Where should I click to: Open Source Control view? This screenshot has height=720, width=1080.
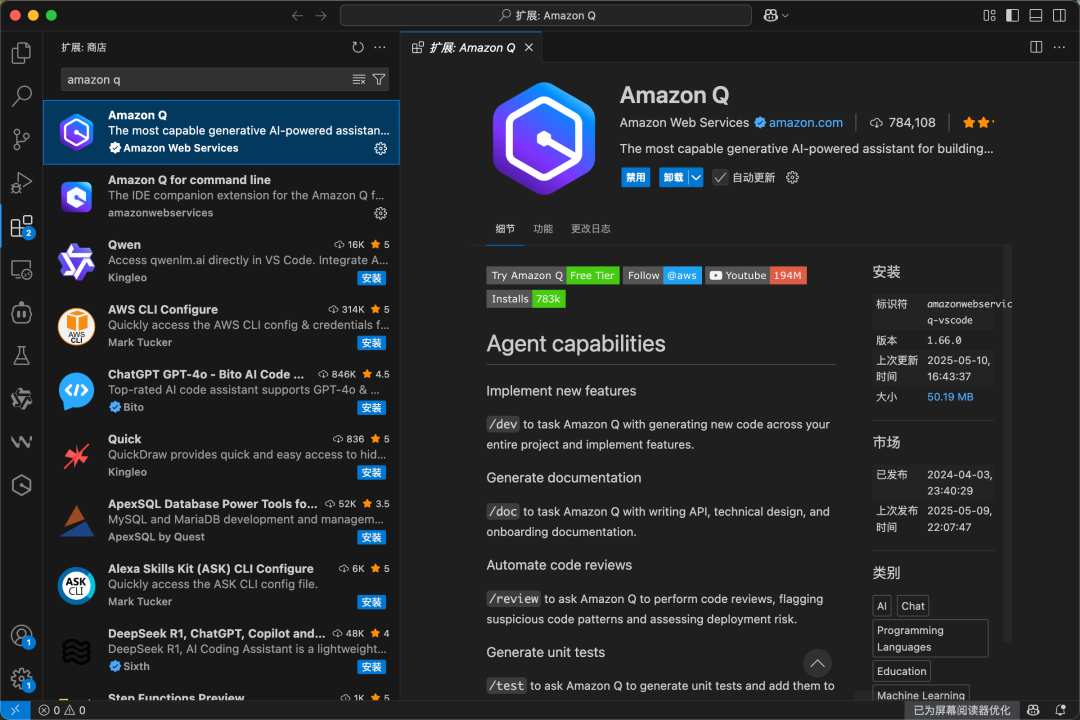point(21,139)
